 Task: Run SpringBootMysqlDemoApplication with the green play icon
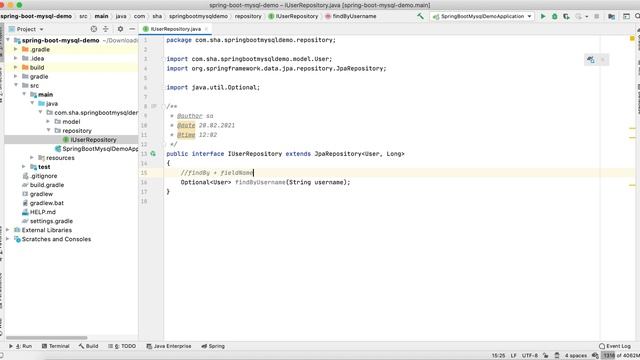point(543,16)
